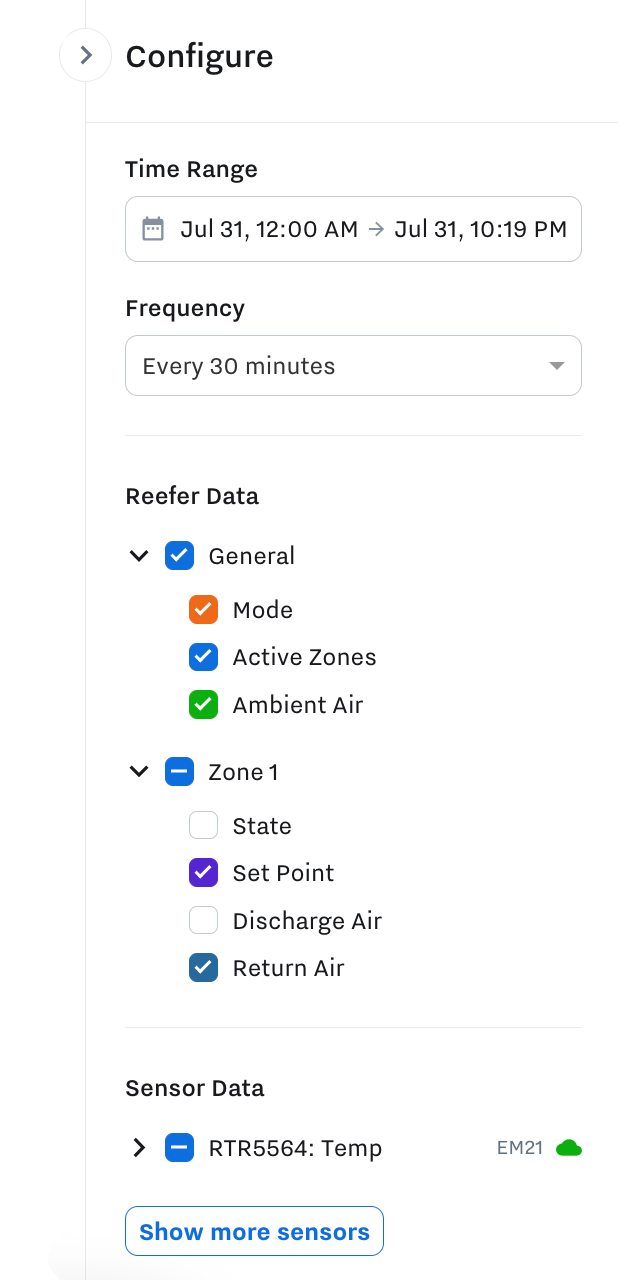Click the Show more sensors button

click(x=254, y=1231)
